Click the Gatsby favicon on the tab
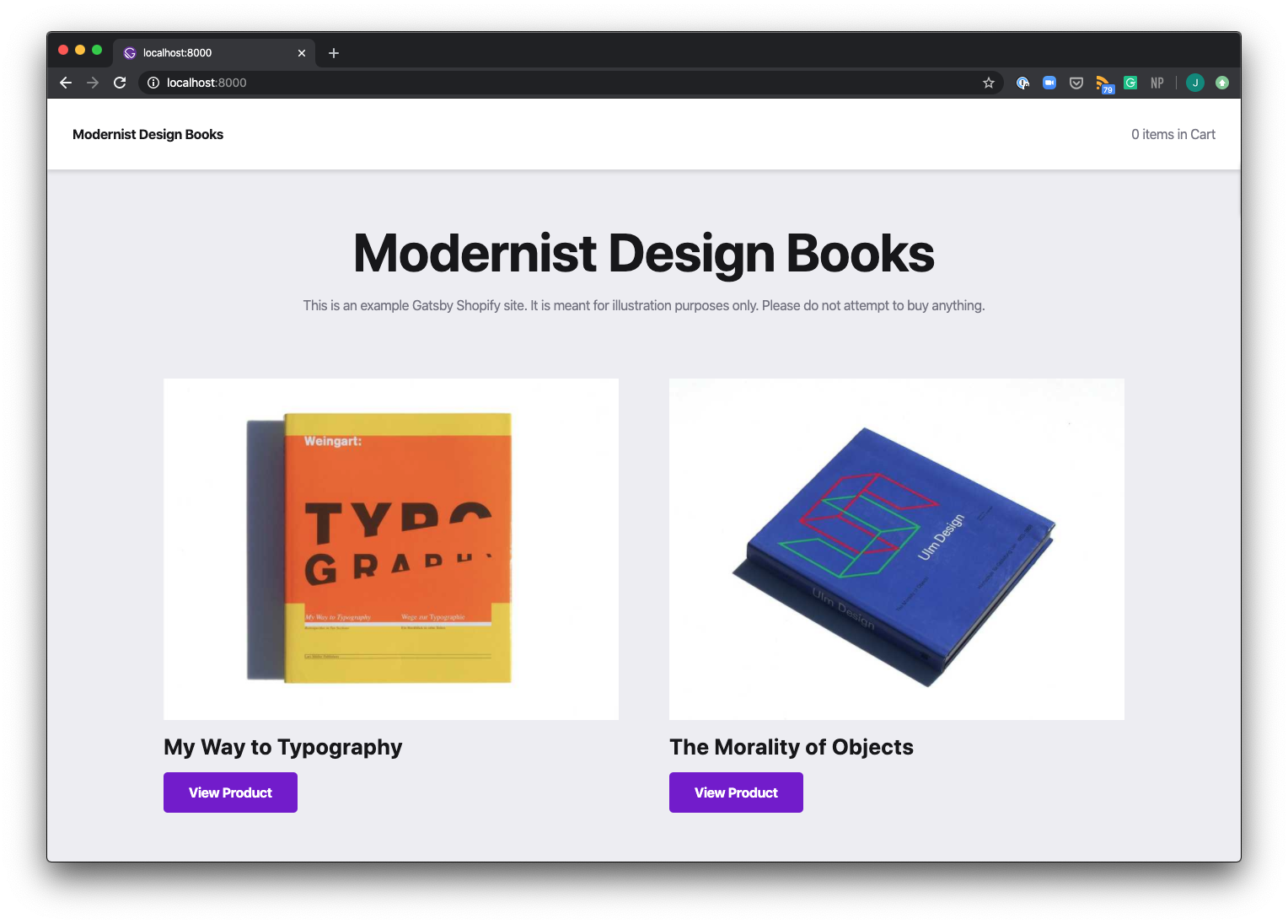The width and height of the screenshot is (1288, 924). tap(130, 53)
